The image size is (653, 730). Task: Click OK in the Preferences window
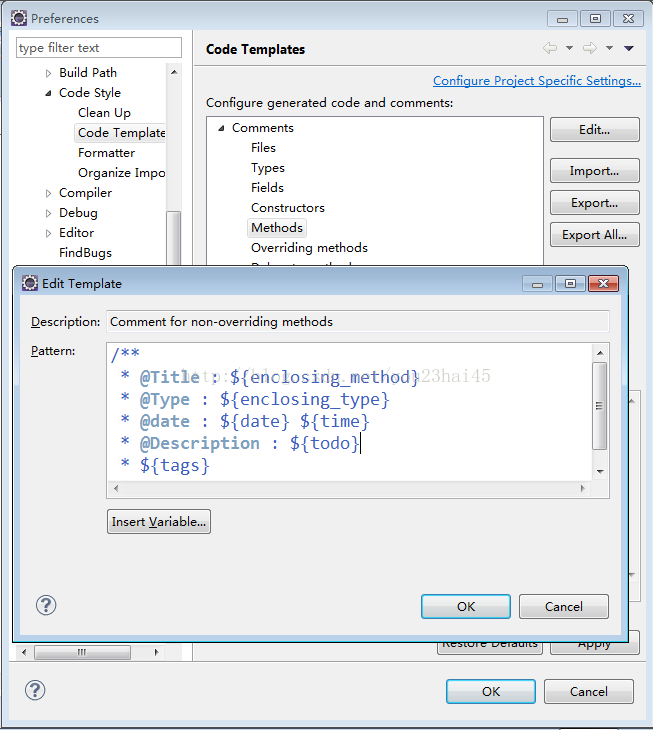pyautogui.click(x=491, y=691)
